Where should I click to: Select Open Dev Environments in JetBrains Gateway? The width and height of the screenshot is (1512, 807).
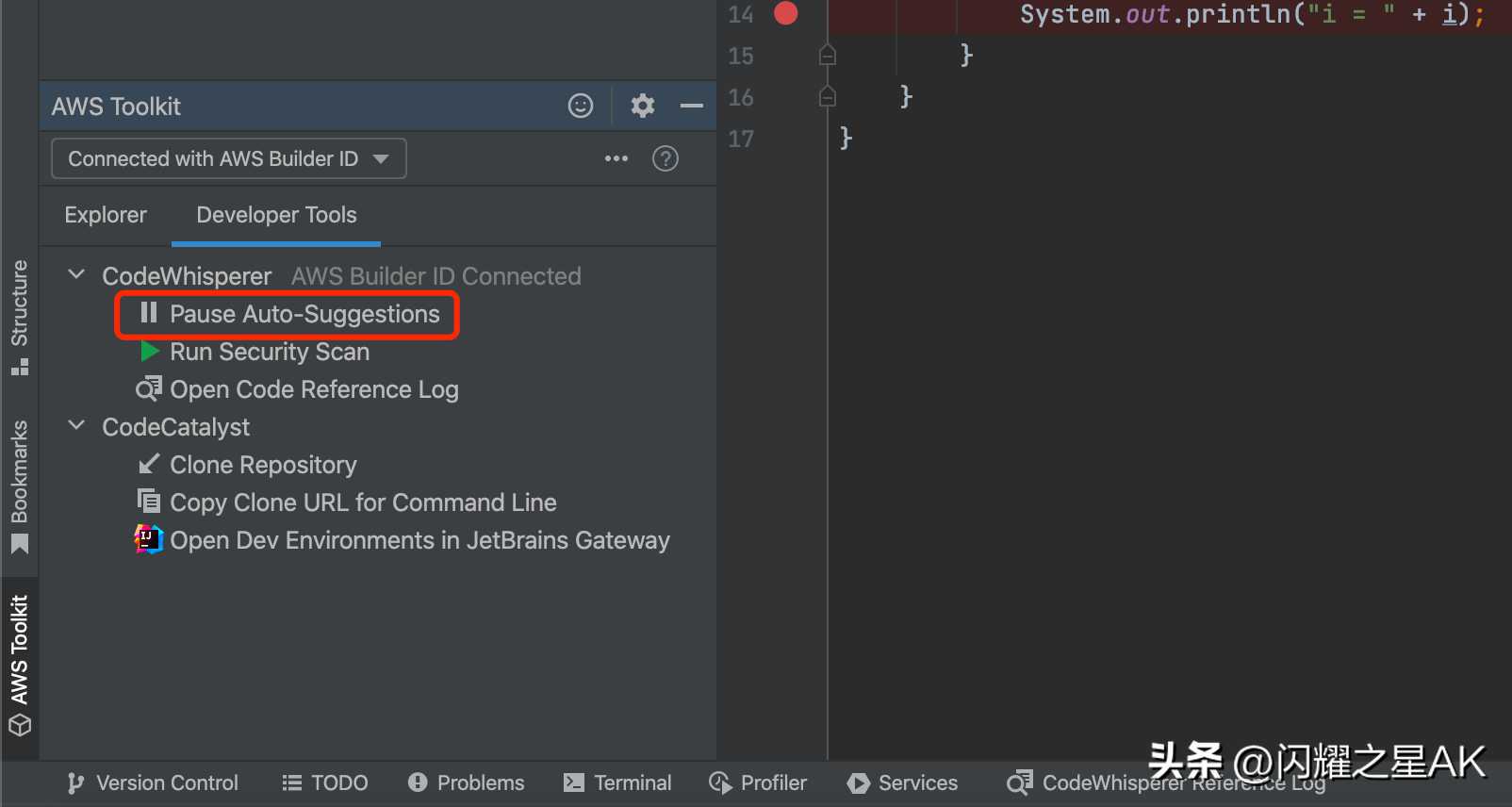pyautogui.click(x=419, y=540)
